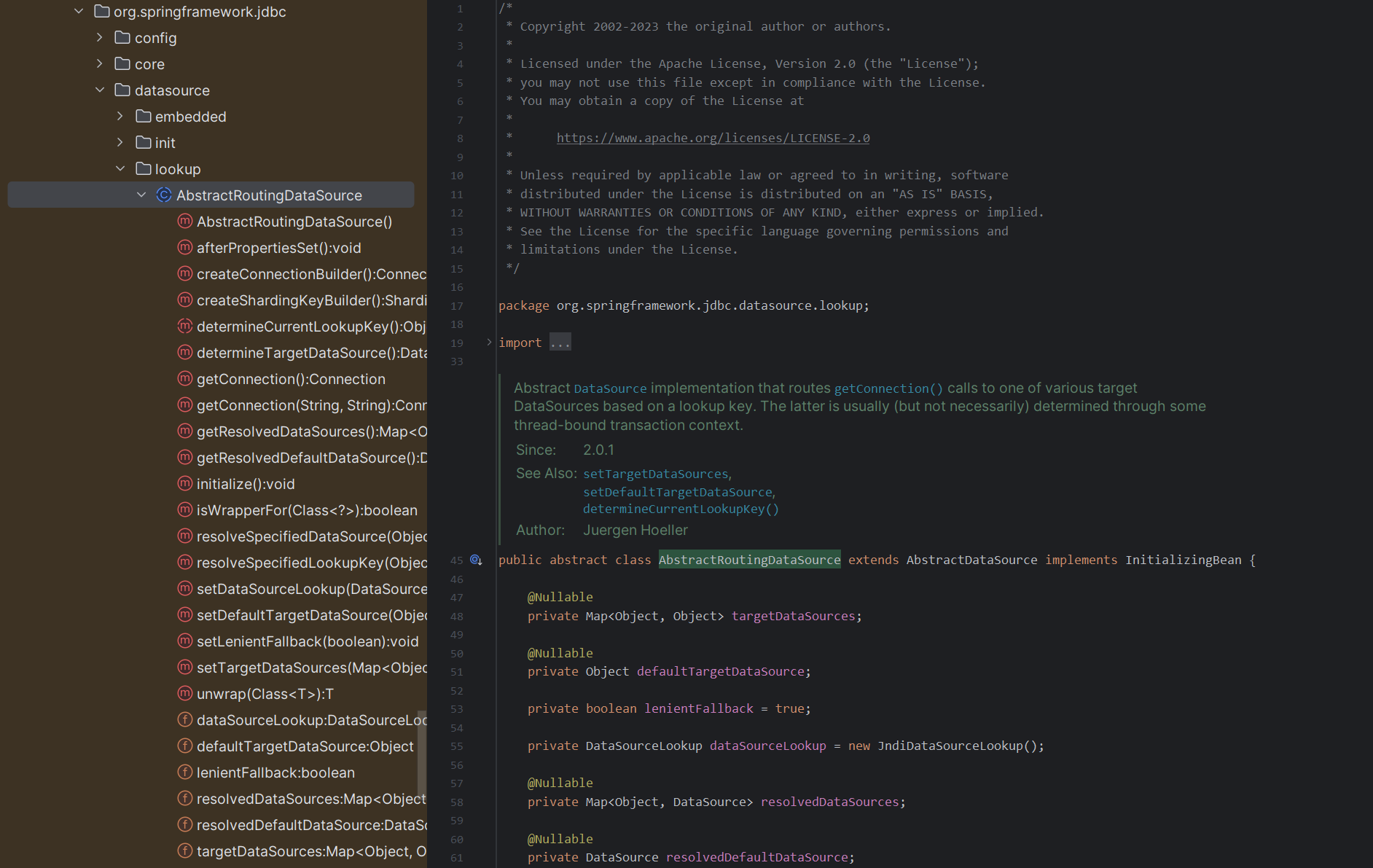The image size is (1373, 868).
Task: Click the org.springframework.jdbc folder icon
Action: coord(102,11)
